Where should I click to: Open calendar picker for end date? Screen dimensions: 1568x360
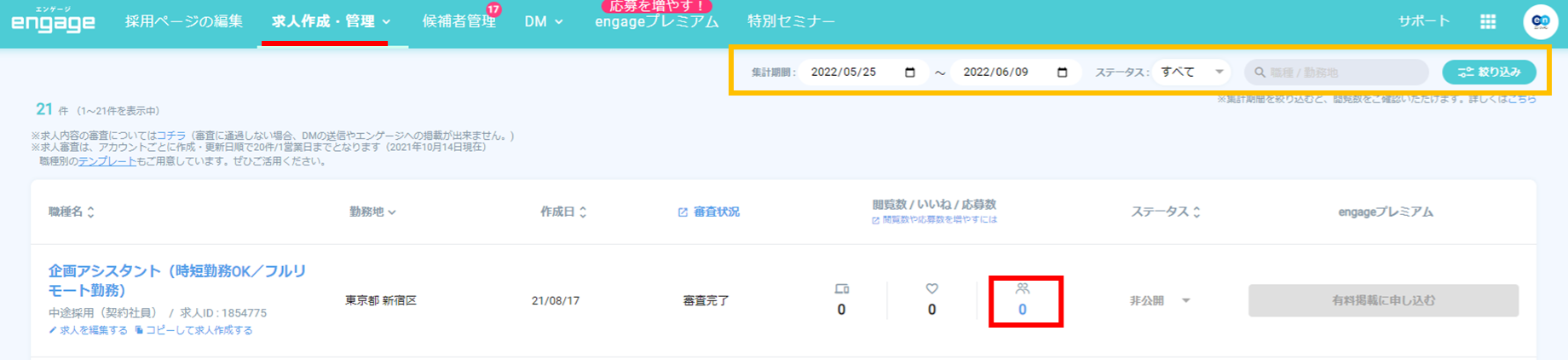[x=1063, y=73]
